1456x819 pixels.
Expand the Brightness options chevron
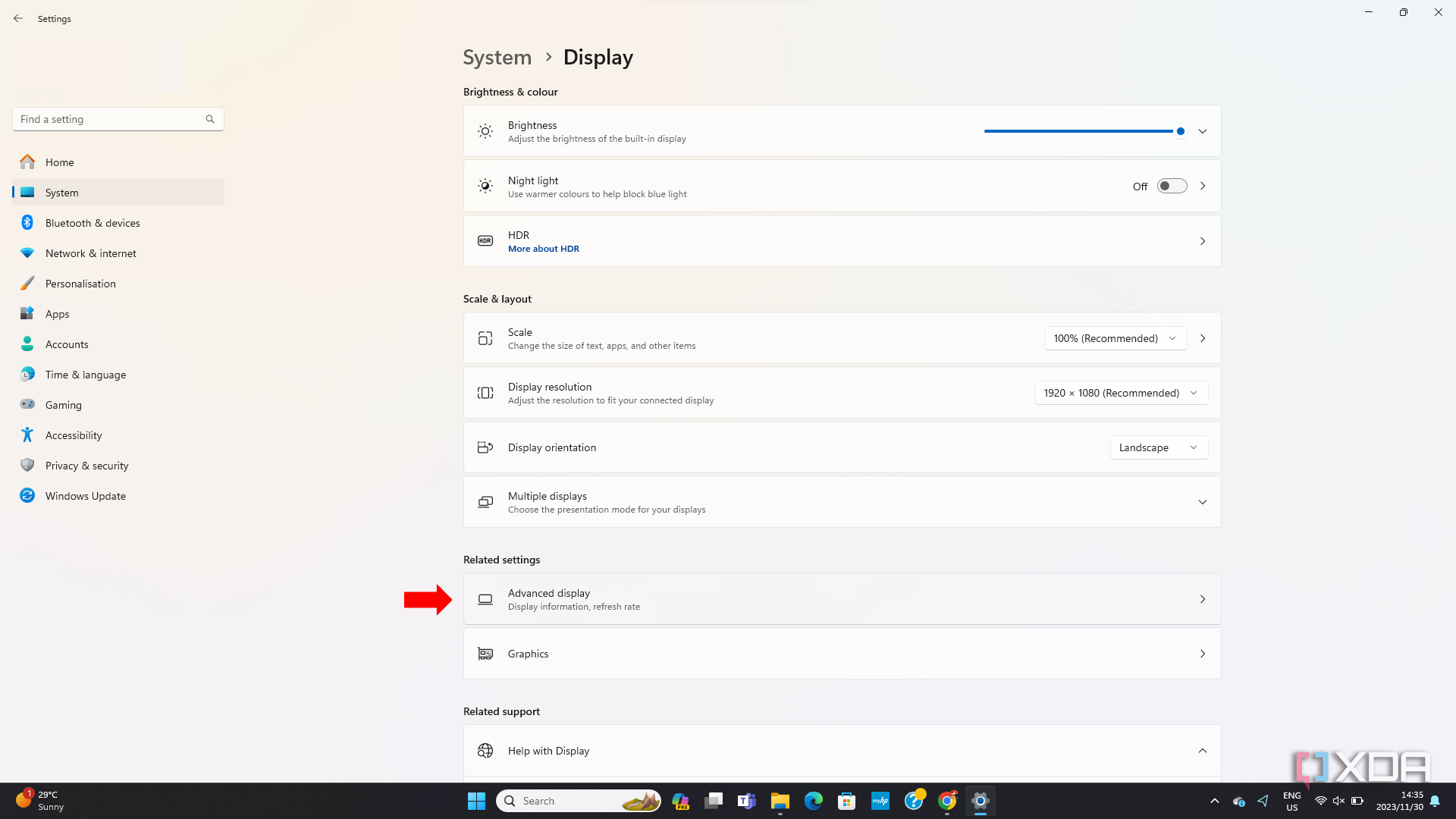point(1203,131)
